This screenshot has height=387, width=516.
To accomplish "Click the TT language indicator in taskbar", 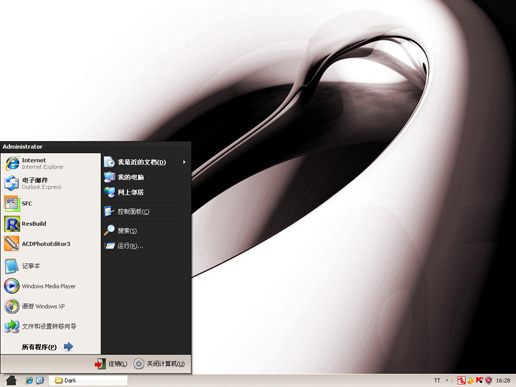I will point(437,380).
